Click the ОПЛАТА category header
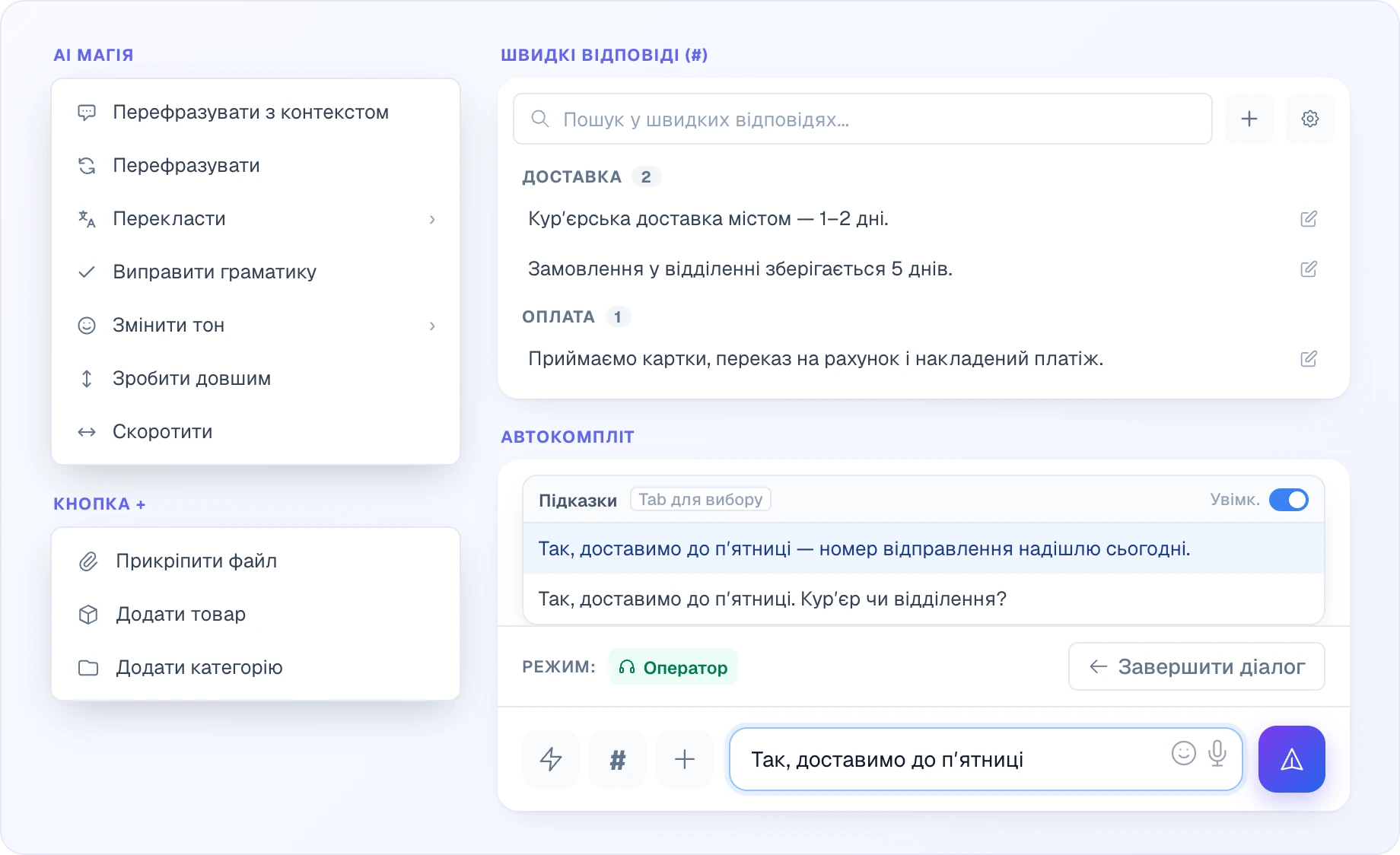The image size is (1400, 855). (558, 317)
